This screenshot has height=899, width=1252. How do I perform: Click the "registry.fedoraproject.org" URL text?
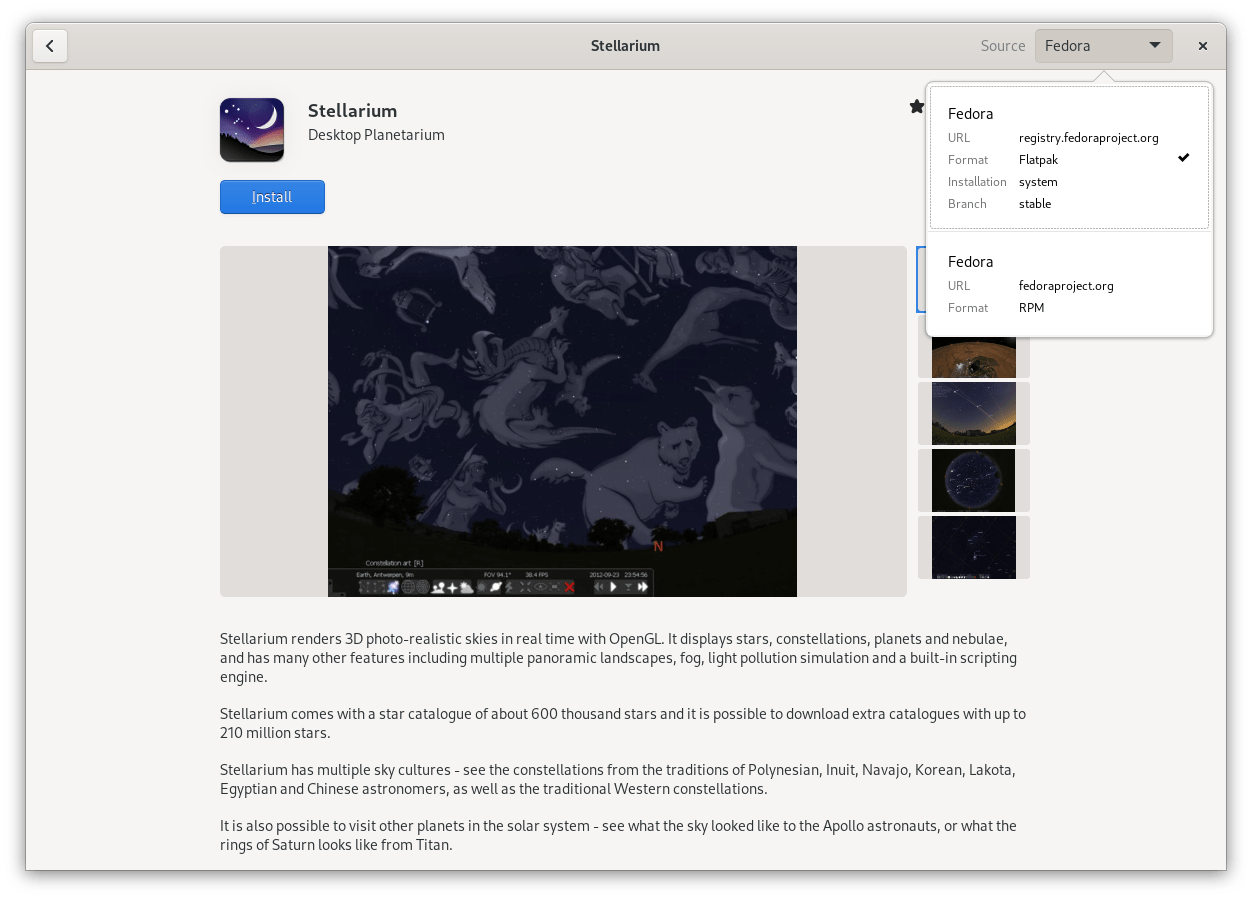(1089, 138)
